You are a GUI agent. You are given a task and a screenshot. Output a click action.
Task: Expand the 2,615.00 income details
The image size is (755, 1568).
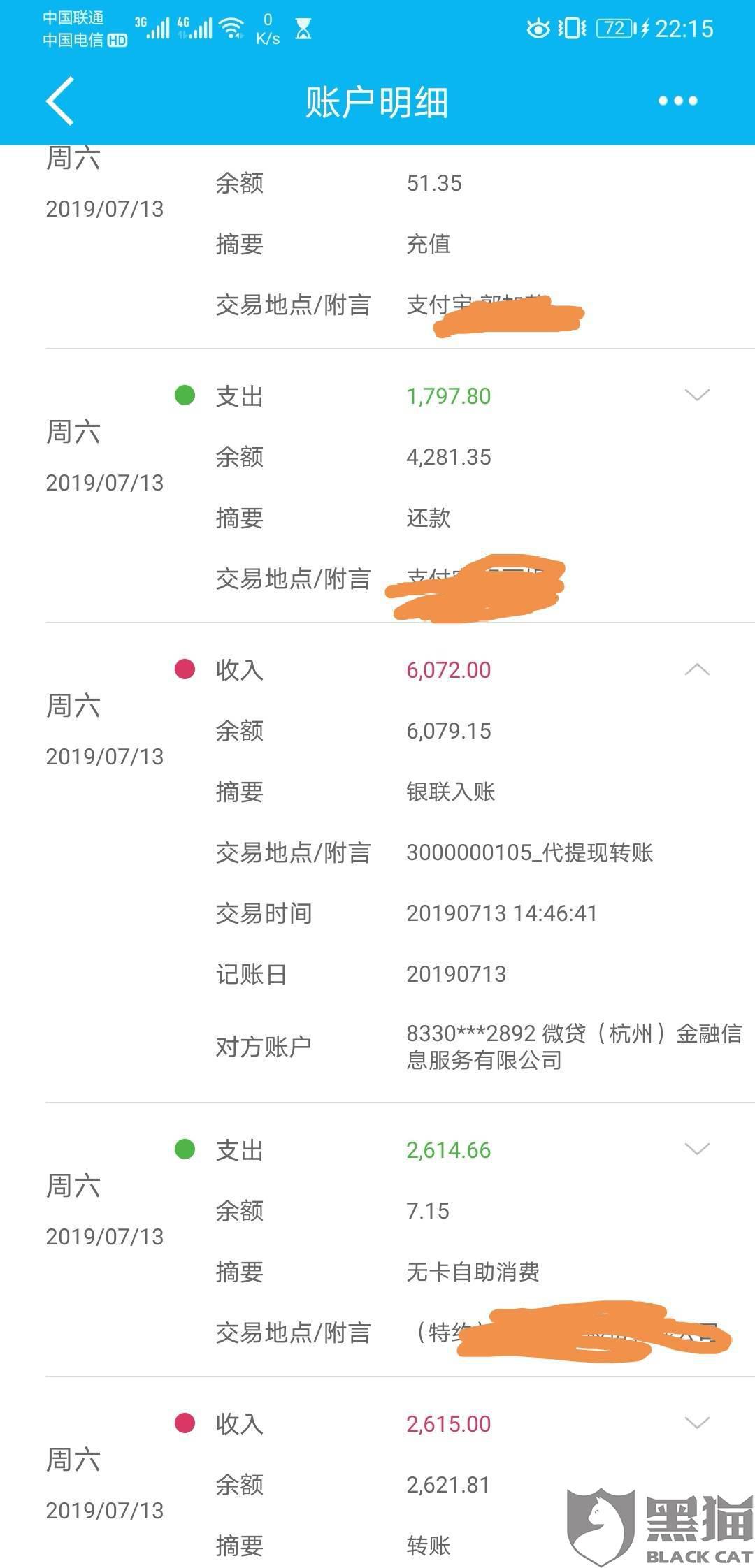[x=697, y=1423]
